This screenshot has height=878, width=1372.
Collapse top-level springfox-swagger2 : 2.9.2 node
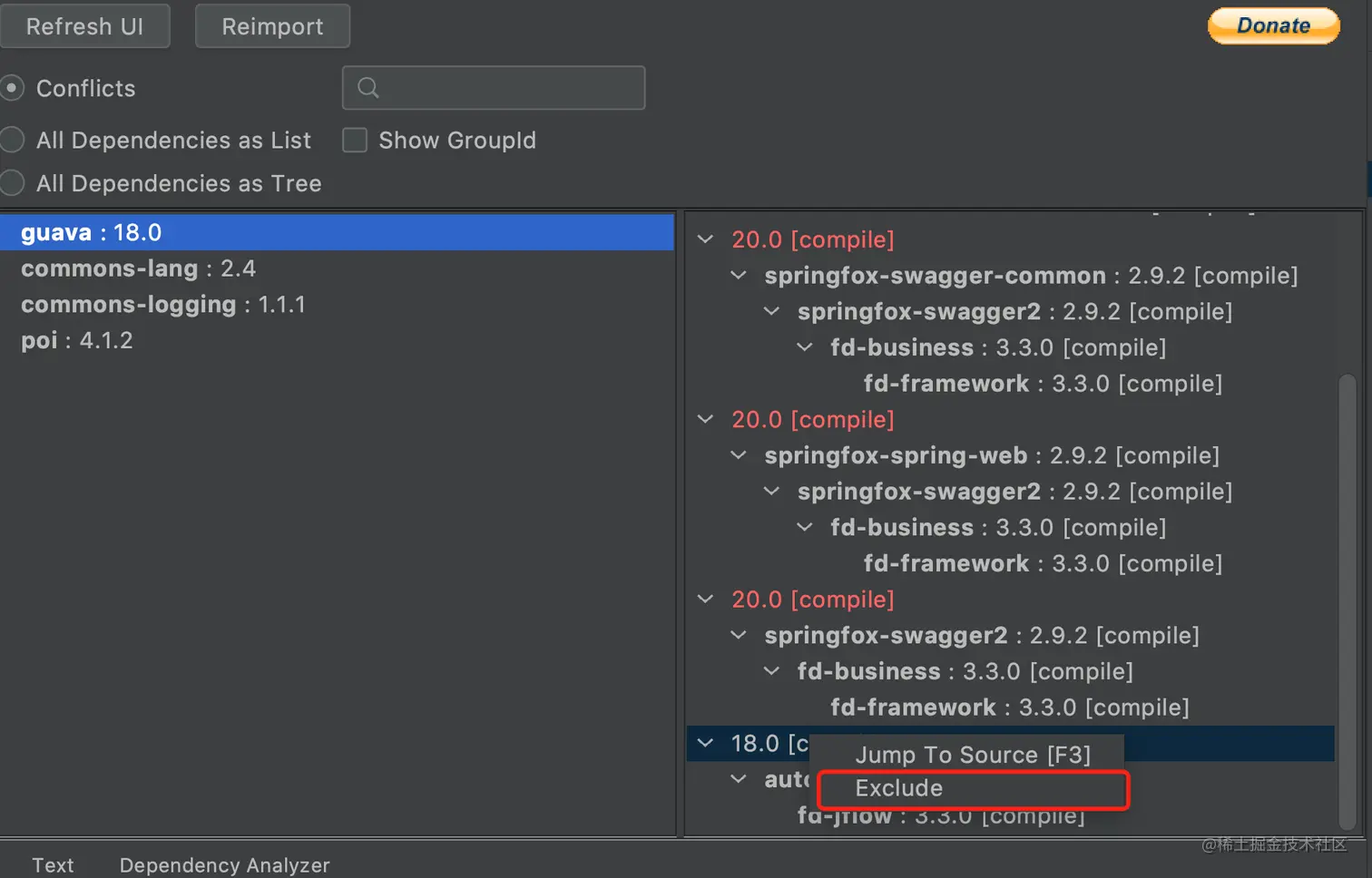coord(739,635)
